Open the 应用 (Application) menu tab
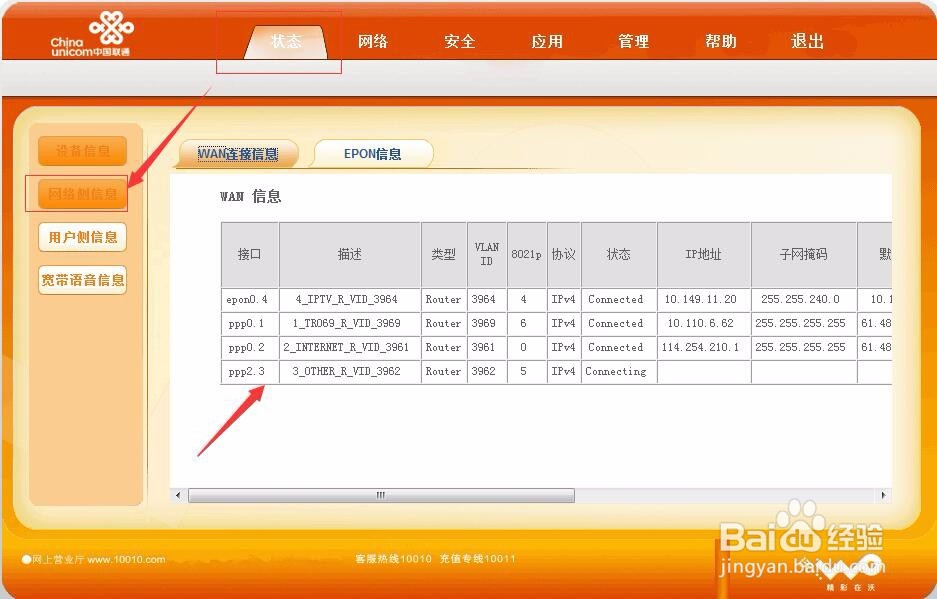Image resolution: width=937 pixels, height=599 pixels. (547, 41)
